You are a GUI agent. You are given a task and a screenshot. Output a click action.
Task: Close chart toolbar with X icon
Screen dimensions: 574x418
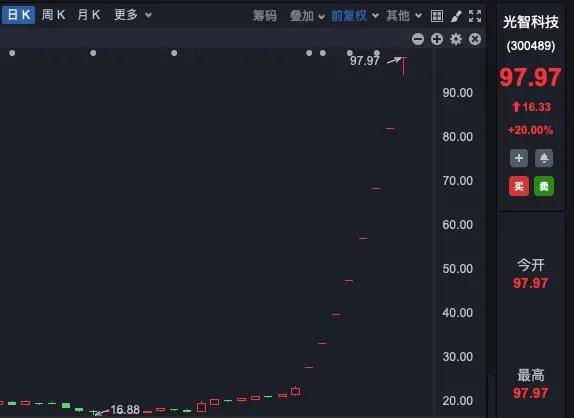click(475, 39)
